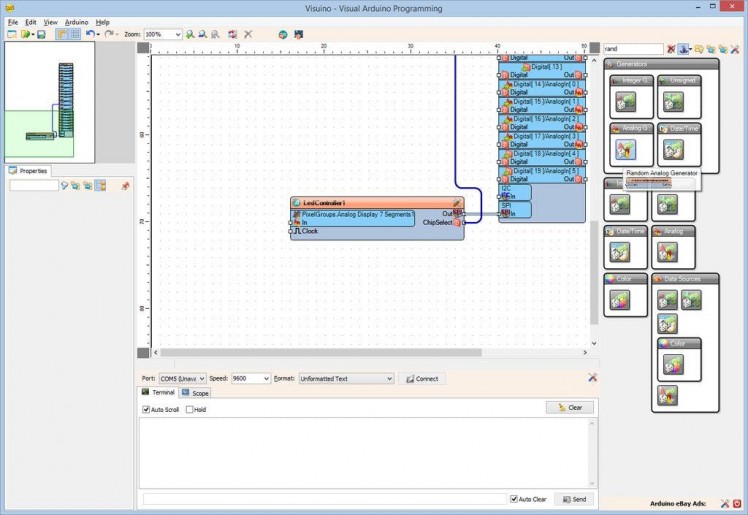This screenshot has height=515, width=748.
Task: Pick the Random Date/Time Generator component
Action: [x=673, y=149]
